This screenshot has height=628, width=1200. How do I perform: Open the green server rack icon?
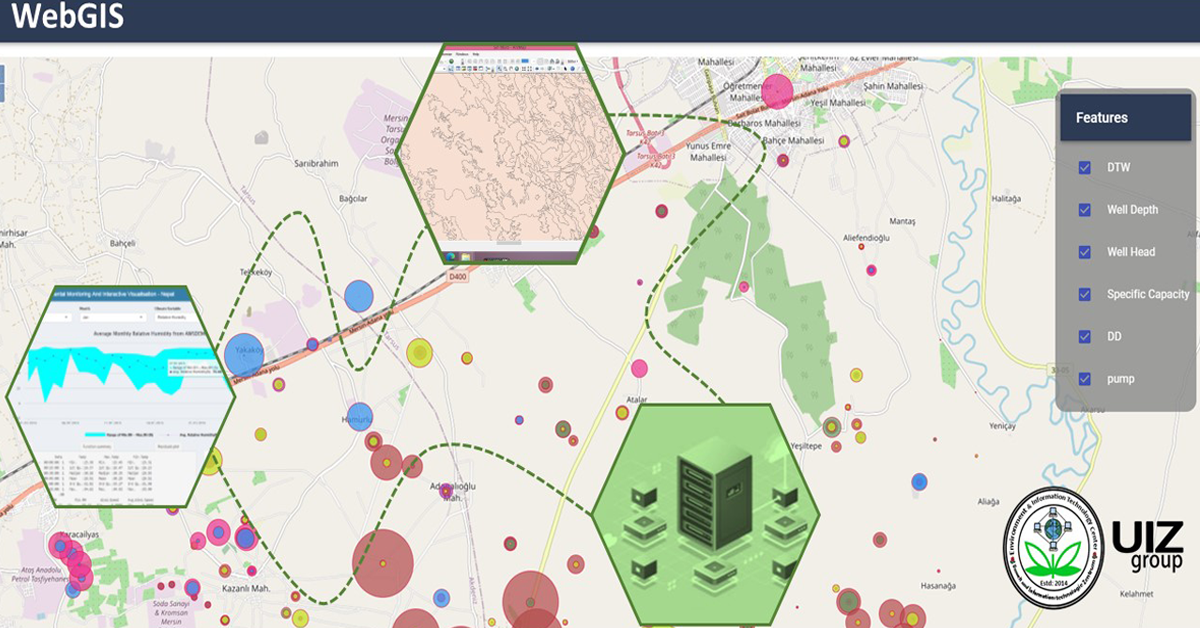[x=705, y=513]
